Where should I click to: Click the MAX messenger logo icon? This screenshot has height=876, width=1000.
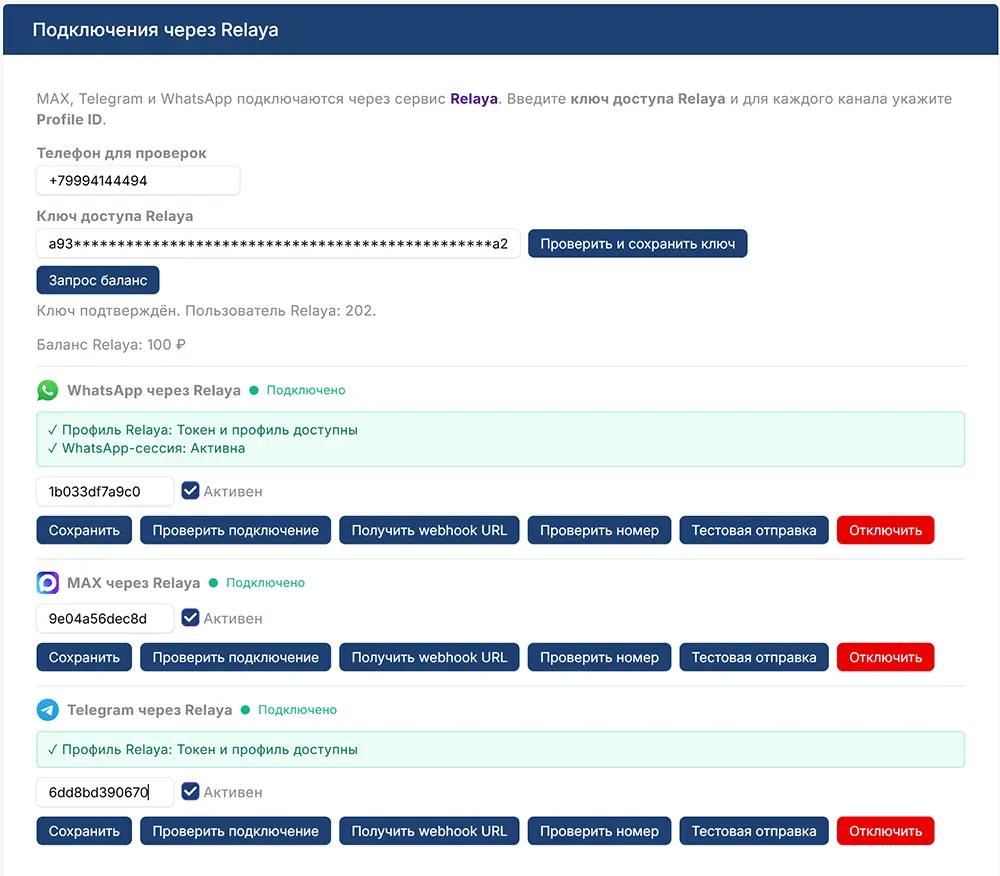(47, 583)
